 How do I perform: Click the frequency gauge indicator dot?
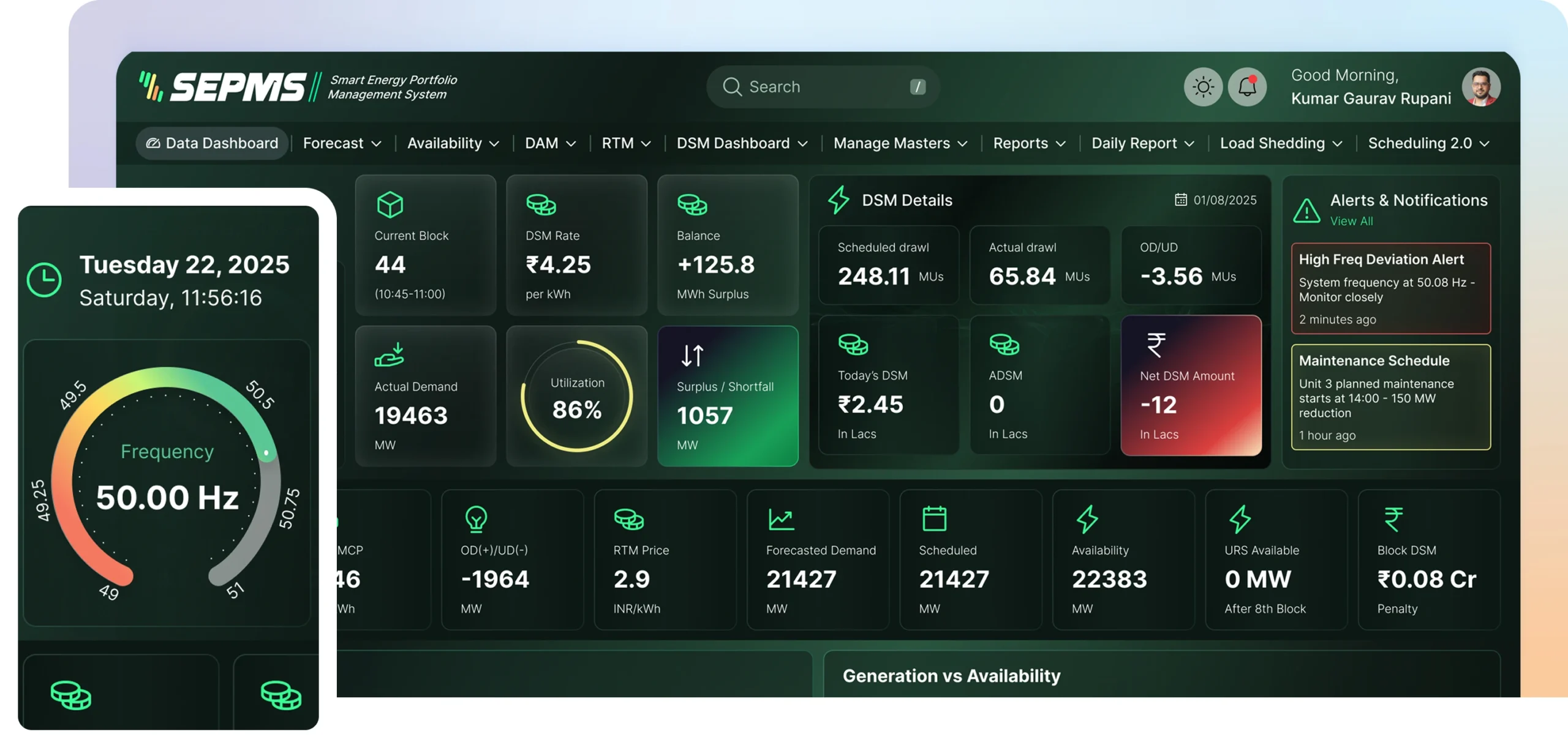point(266,453)
